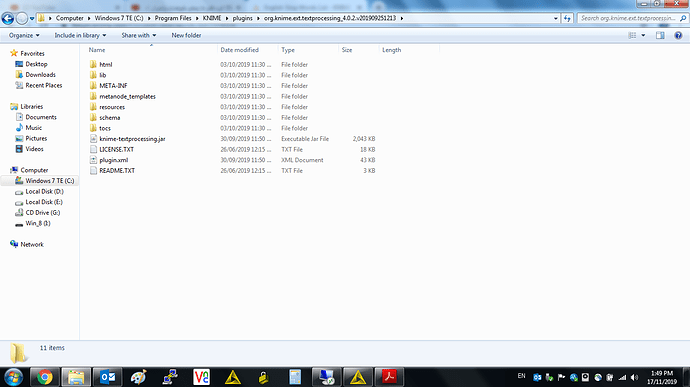
Task: Sort by the Size column header
Action: [x=347, y=50]
